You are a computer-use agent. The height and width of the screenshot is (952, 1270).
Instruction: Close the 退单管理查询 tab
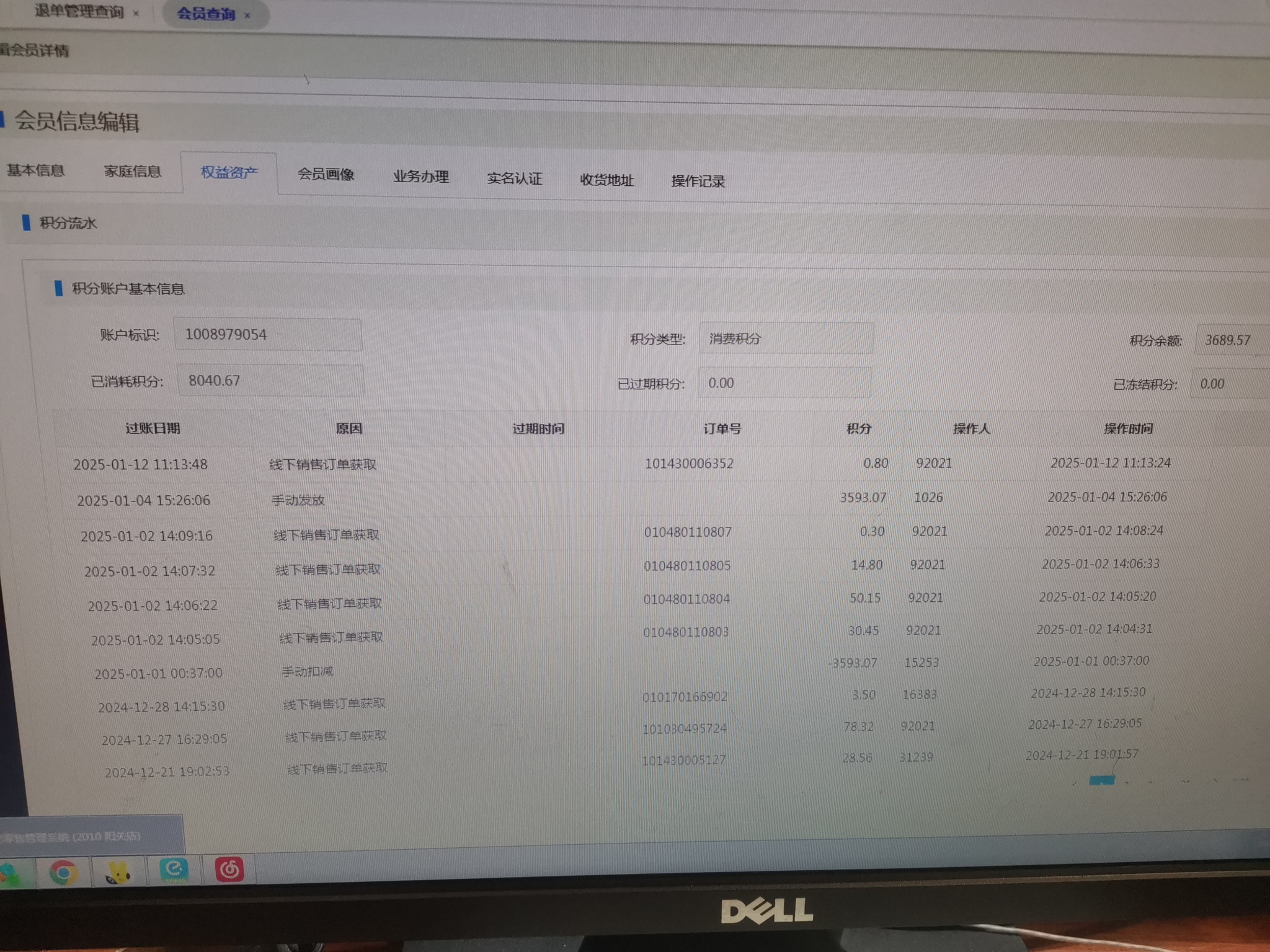136,13
